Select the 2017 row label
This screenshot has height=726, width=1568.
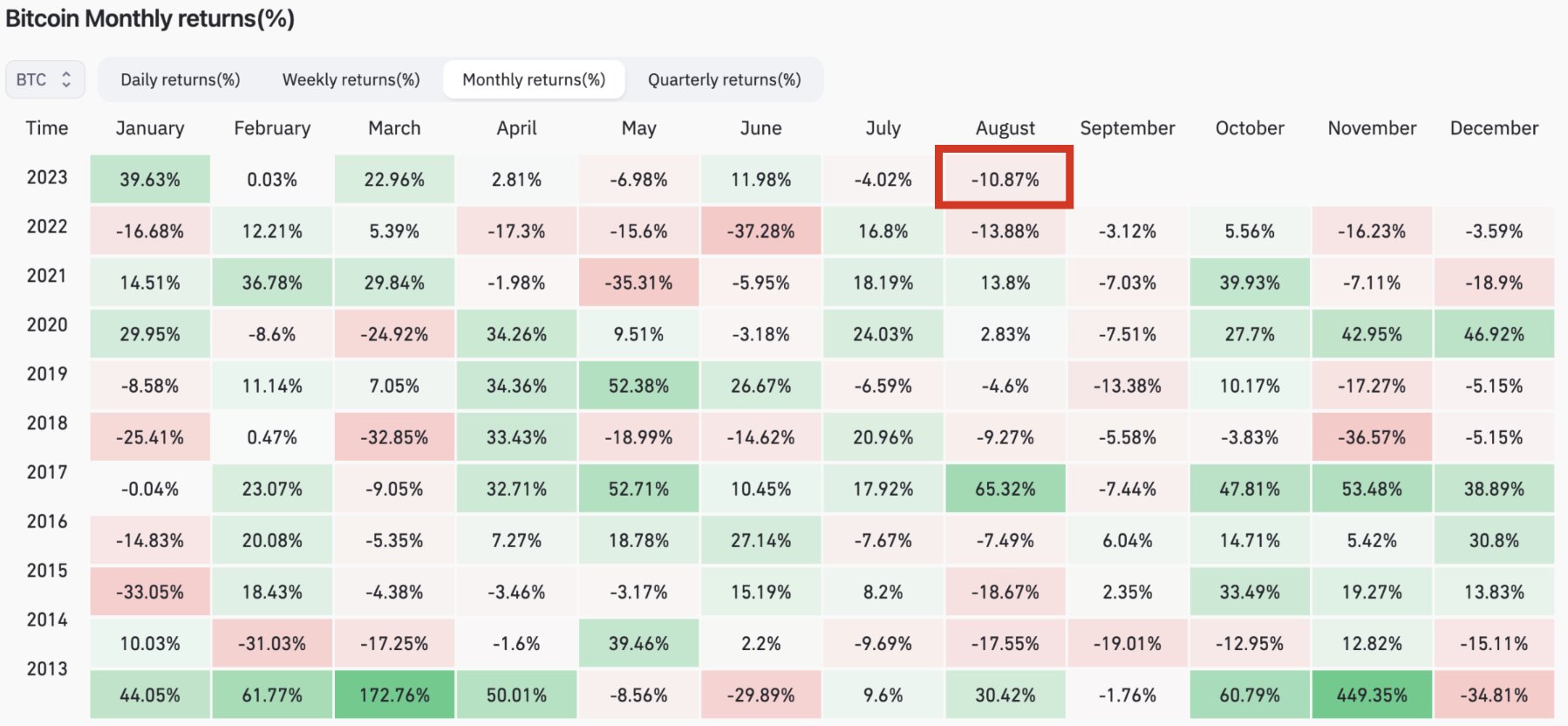[x=47, y=472]
